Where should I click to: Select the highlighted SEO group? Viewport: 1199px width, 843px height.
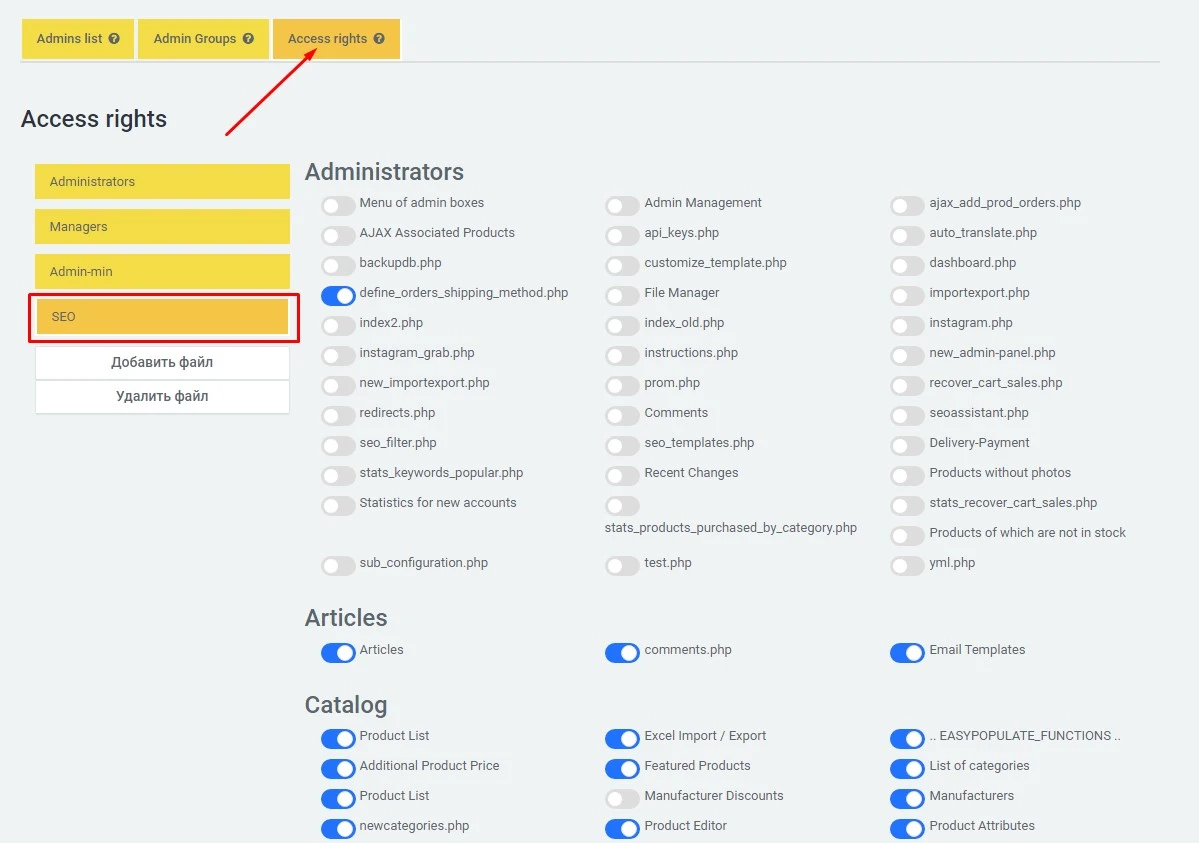coord(162,316)
